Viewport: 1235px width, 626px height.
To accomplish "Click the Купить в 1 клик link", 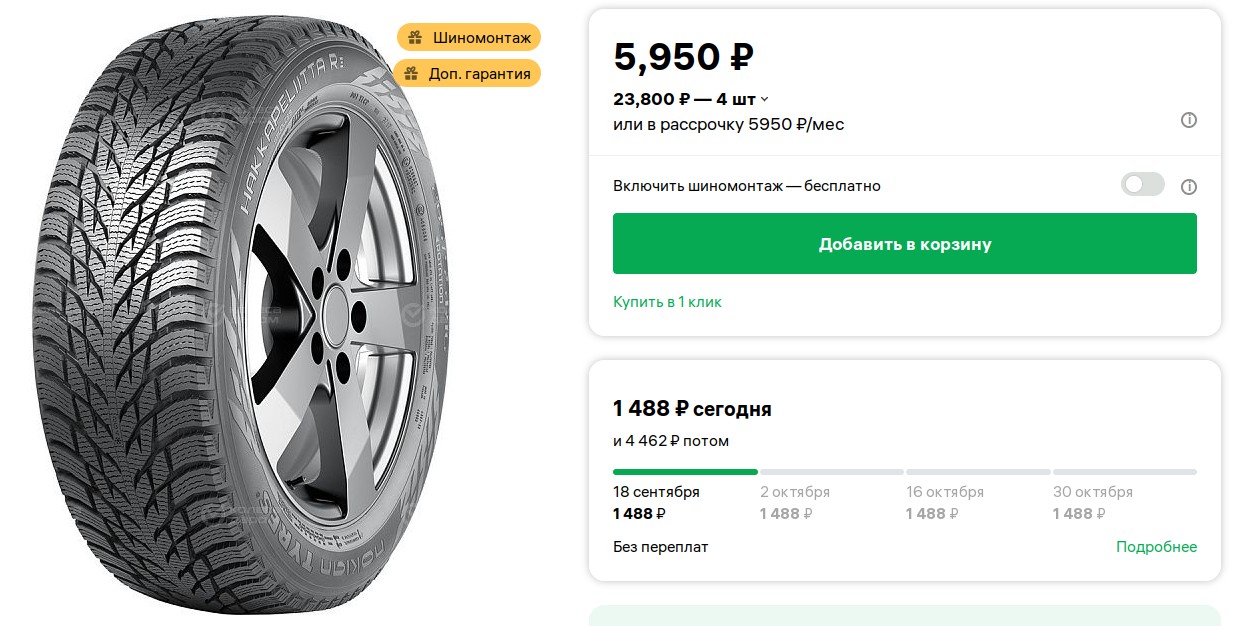I will click(667, 302).
